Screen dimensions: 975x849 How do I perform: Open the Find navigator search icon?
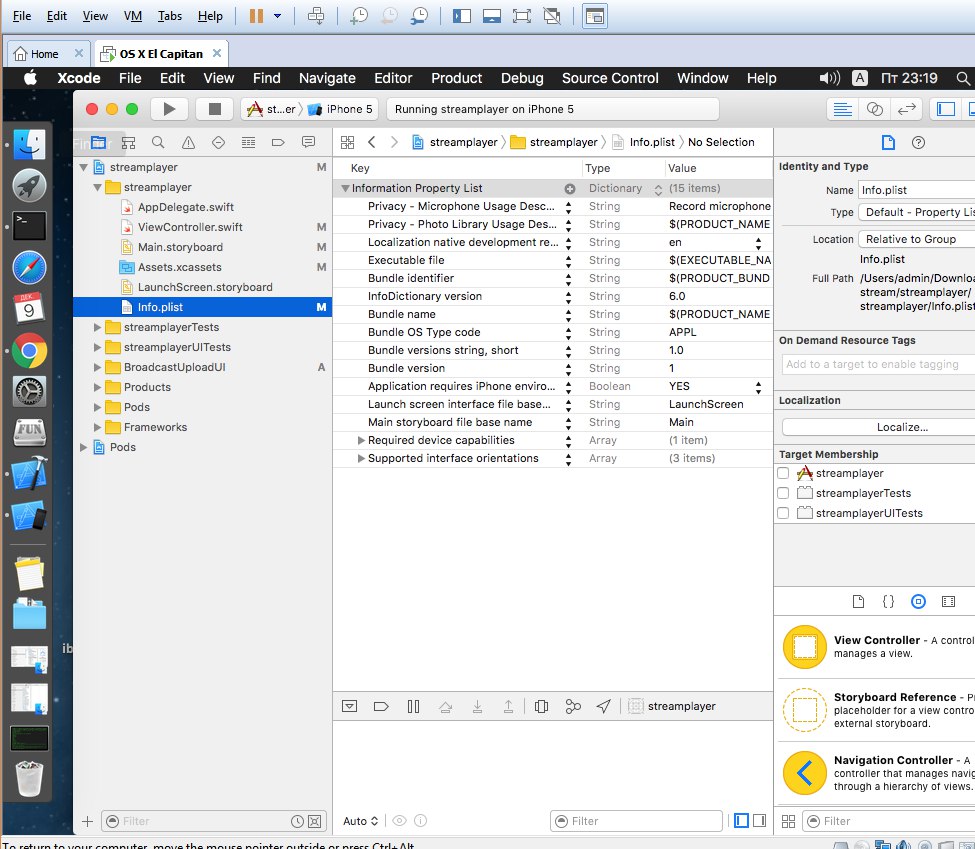(158, 142)
